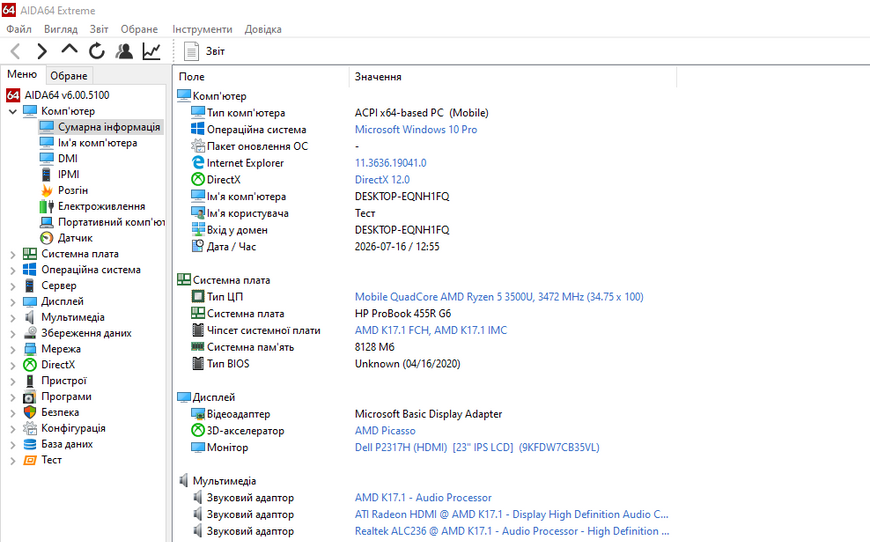Open the graph chart toolbar icon
This screenshot has width=870, height=542.
pos(151,51)
